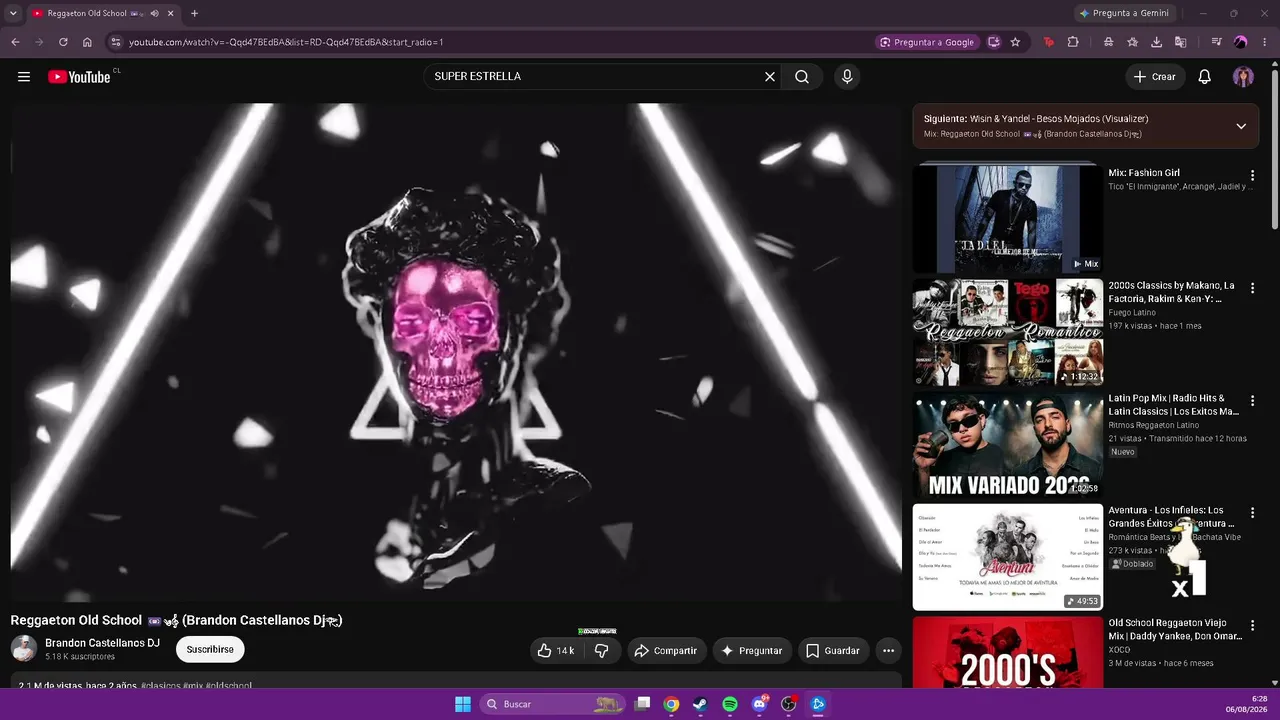Like the video (14 k thumbs up)
1280x720 pixels.
tap(557, 650)
